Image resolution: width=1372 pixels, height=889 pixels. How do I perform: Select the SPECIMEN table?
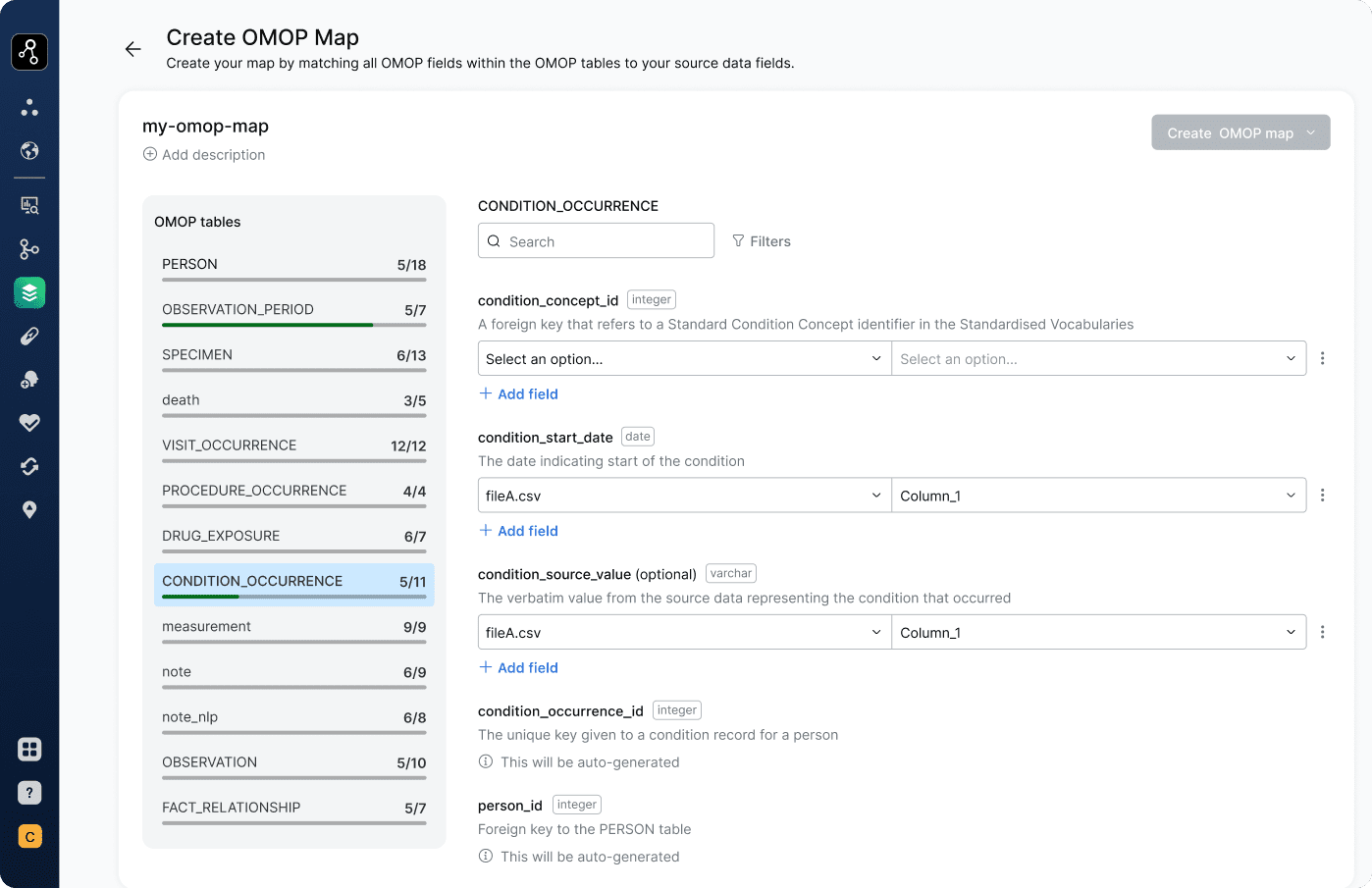click(294, 357)
